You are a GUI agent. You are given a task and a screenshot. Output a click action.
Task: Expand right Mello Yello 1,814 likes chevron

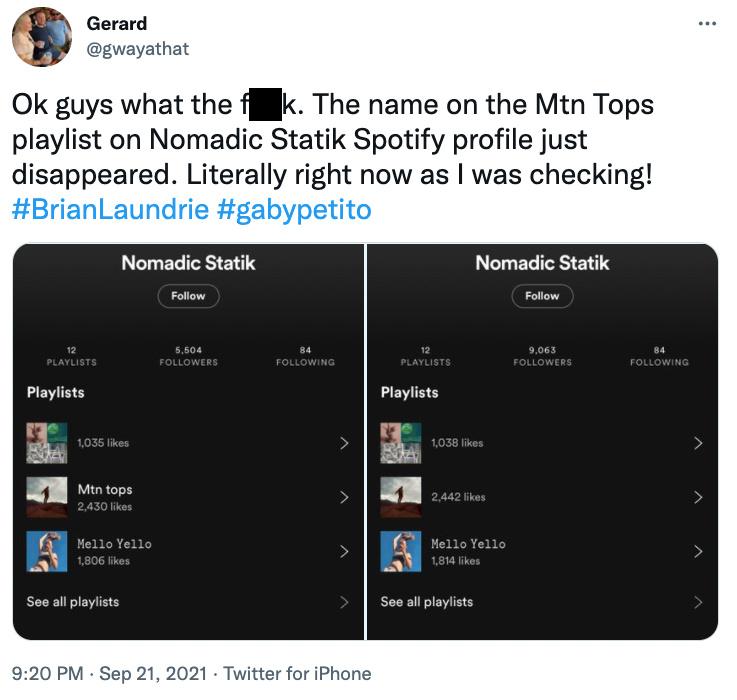click(698, 551)
